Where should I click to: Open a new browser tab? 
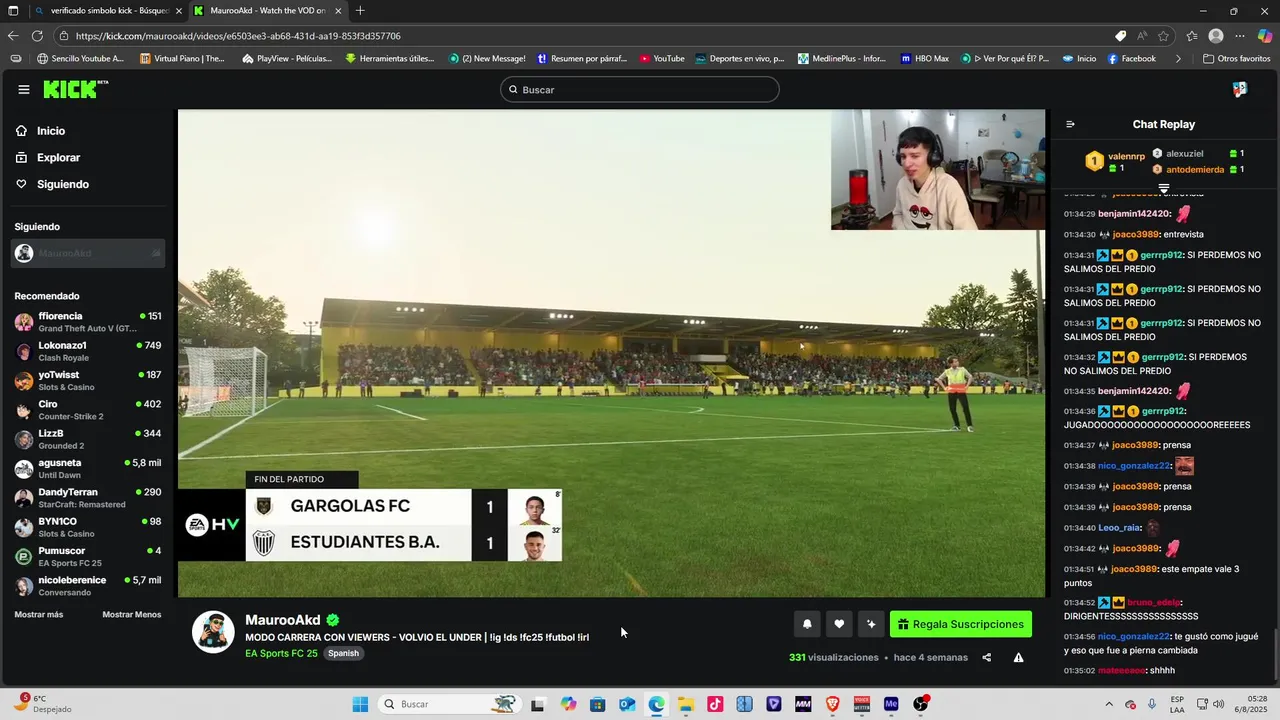360,11
